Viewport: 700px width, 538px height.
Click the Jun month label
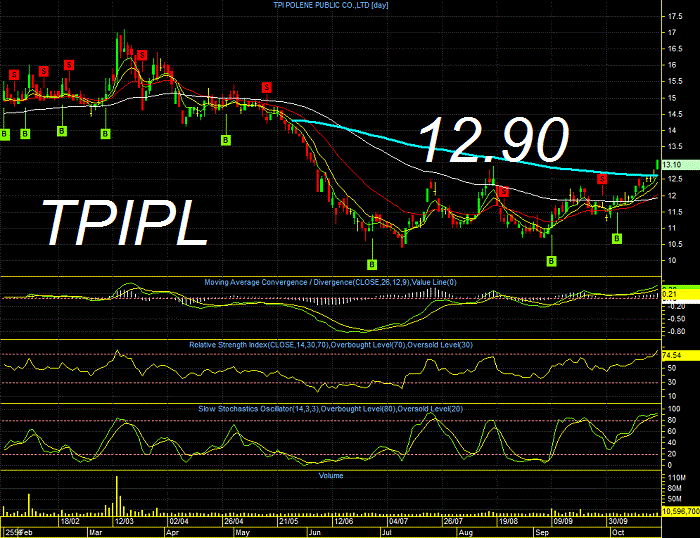click(315, 533)
